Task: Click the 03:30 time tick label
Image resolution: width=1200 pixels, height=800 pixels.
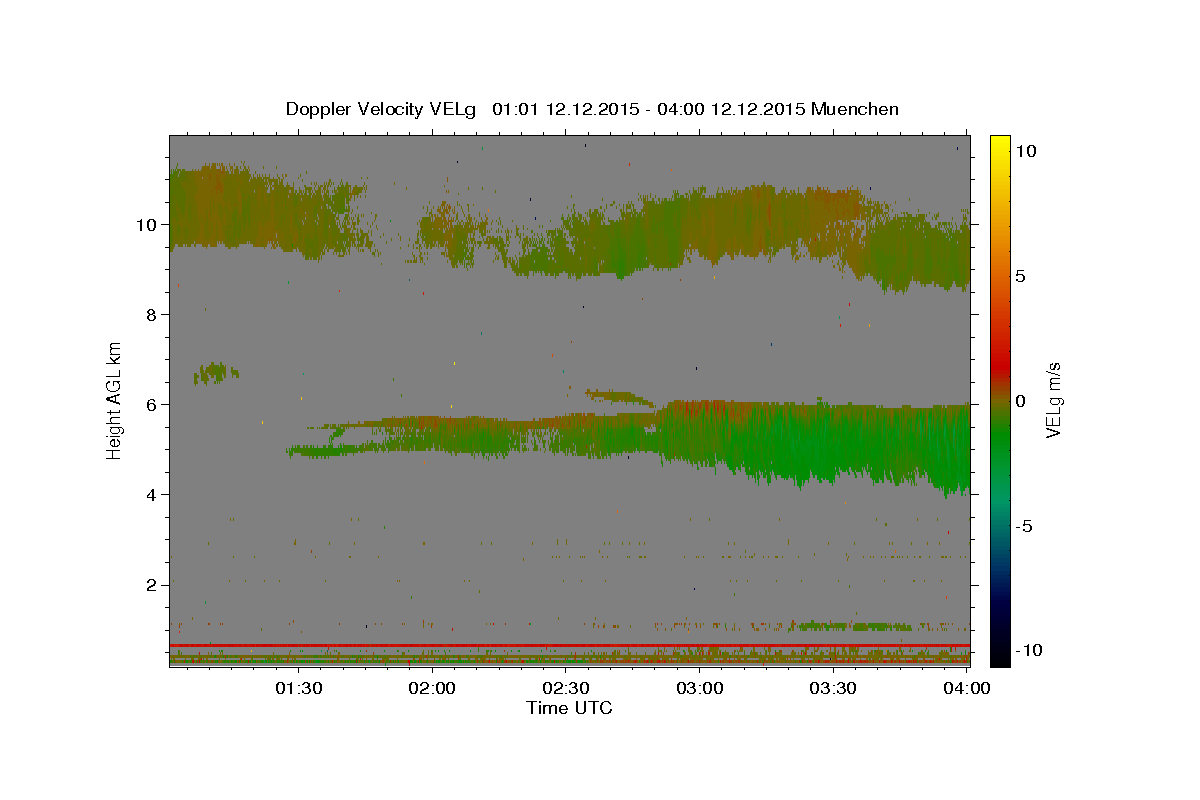Action: click(x=834, y=688)
